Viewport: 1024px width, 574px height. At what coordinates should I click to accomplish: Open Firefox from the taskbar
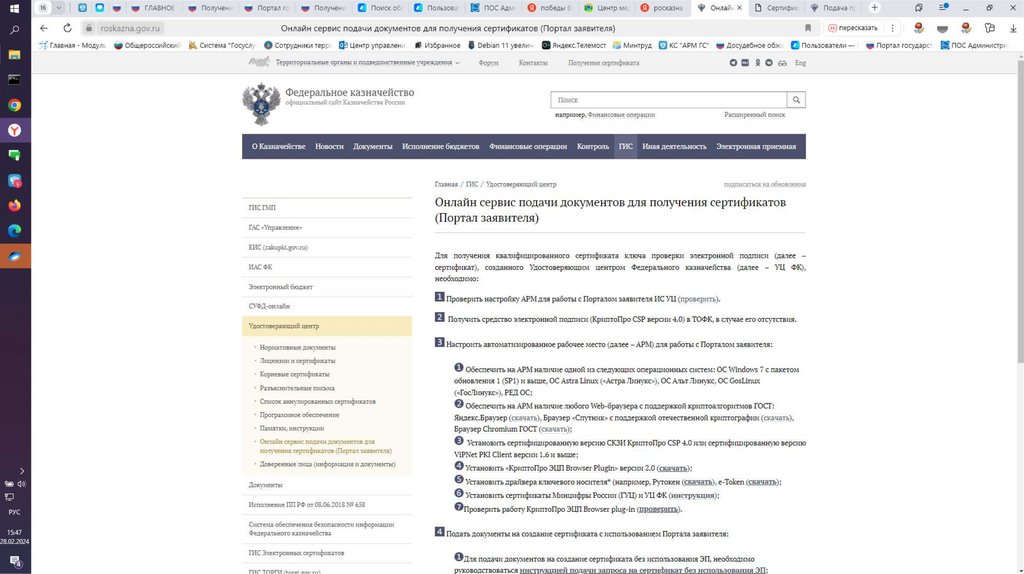[x=14, y=206]
